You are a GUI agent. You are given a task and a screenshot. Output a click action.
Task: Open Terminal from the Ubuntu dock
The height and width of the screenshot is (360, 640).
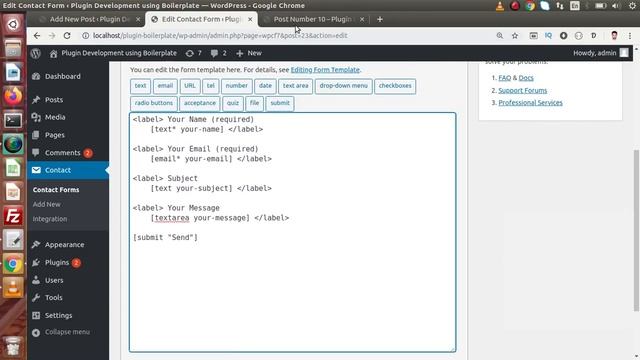tap(13, 120)
